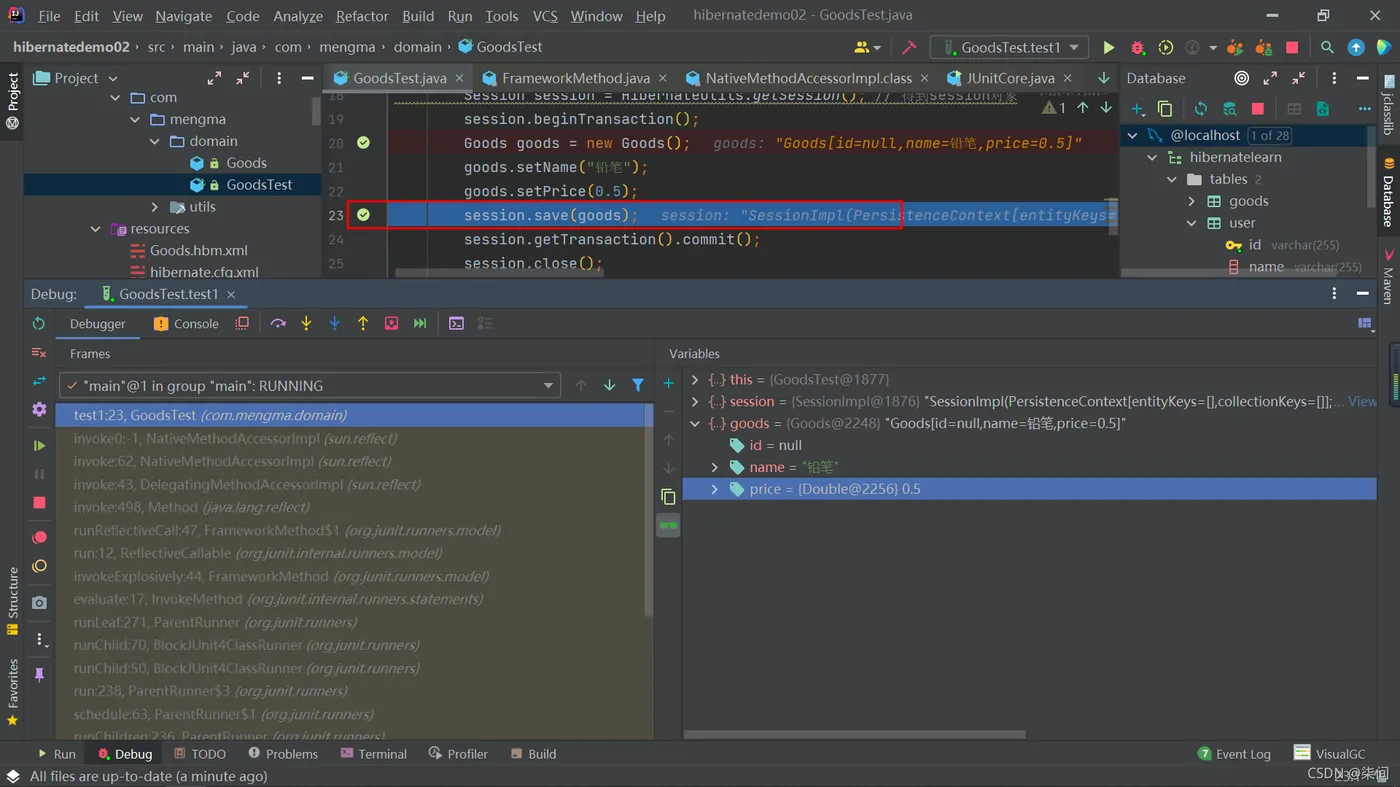The width and height of the screenshot is (1400, 787).
Task: Get thread dump camera icon
Action: tap(39, 603)
